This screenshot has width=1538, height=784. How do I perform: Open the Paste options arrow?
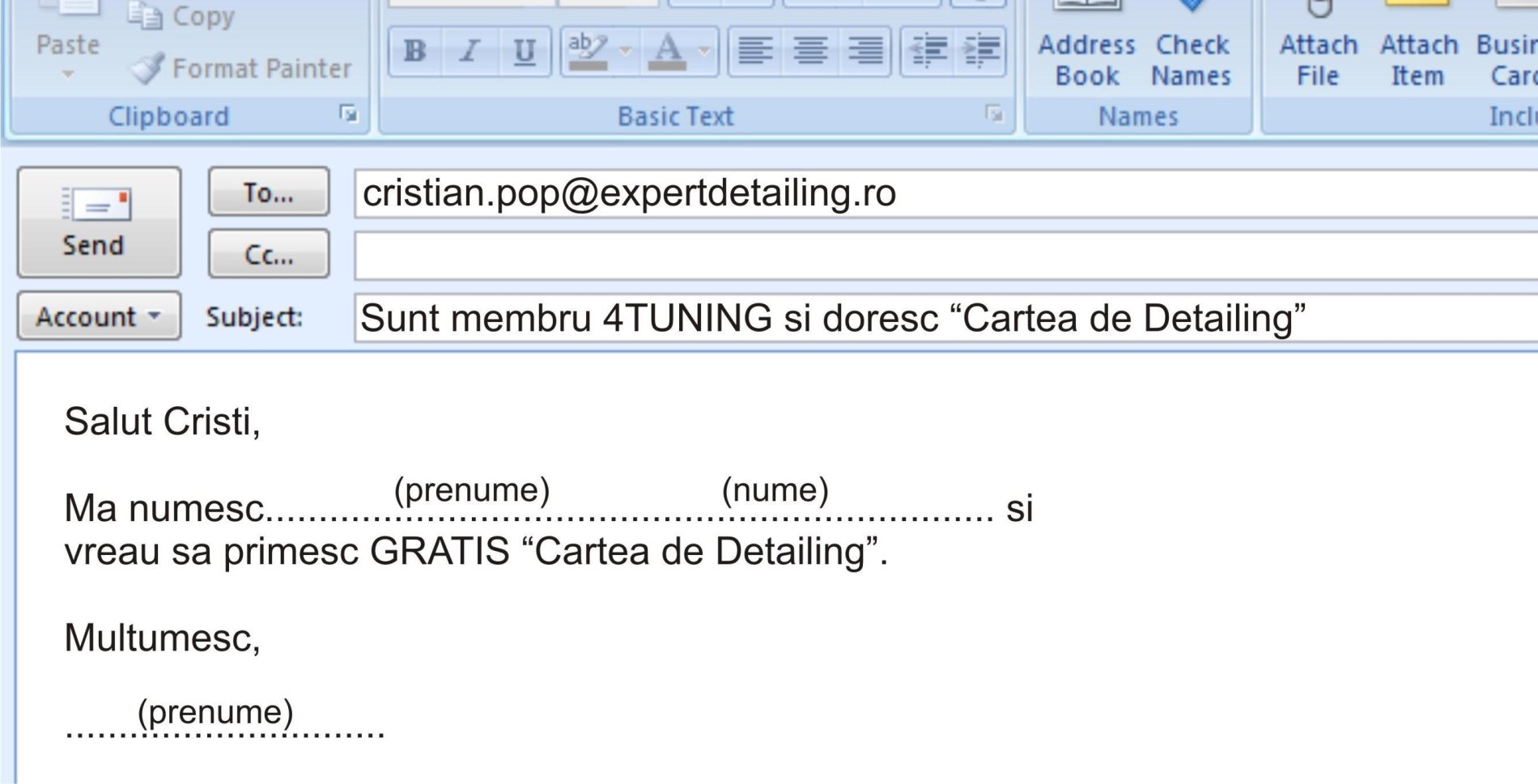tap(68, 74)
